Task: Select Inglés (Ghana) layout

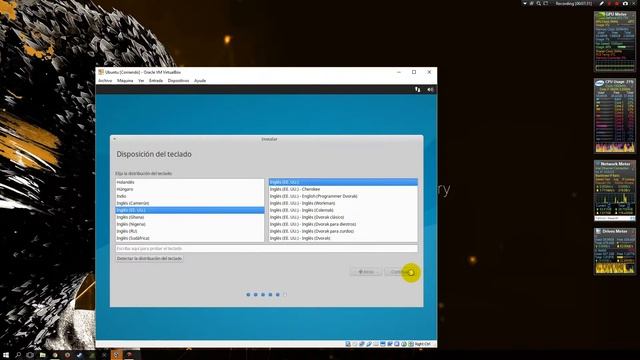Action: 190,217
